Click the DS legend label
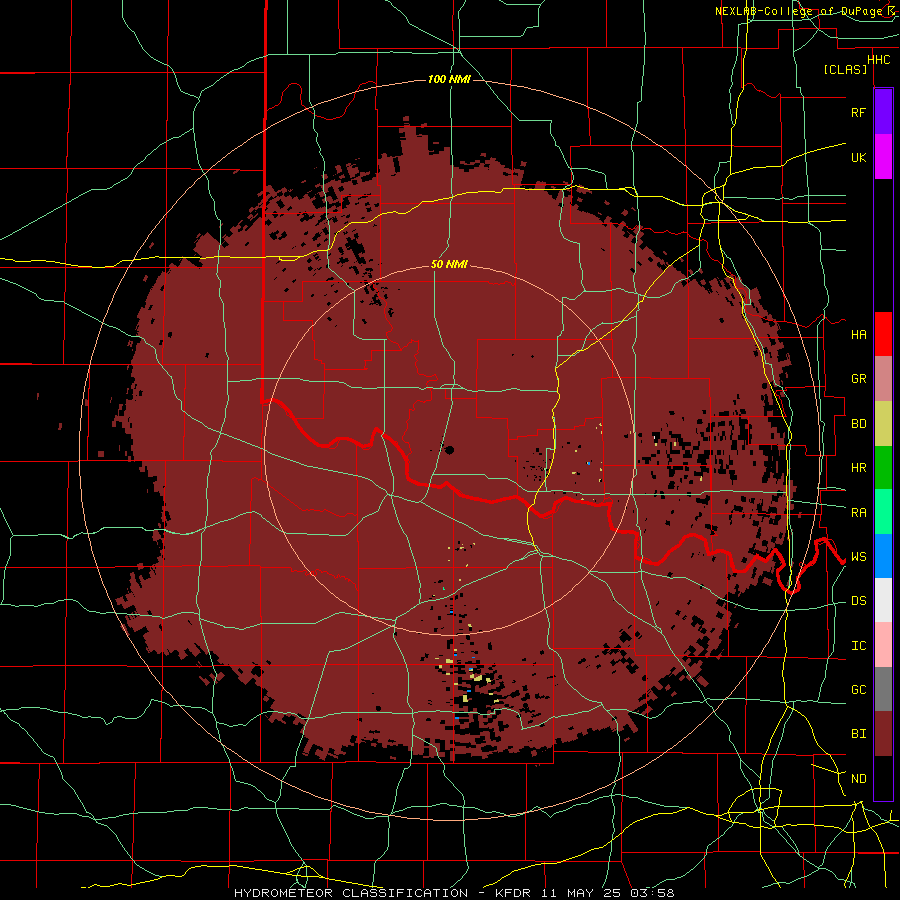 [858, 601]
